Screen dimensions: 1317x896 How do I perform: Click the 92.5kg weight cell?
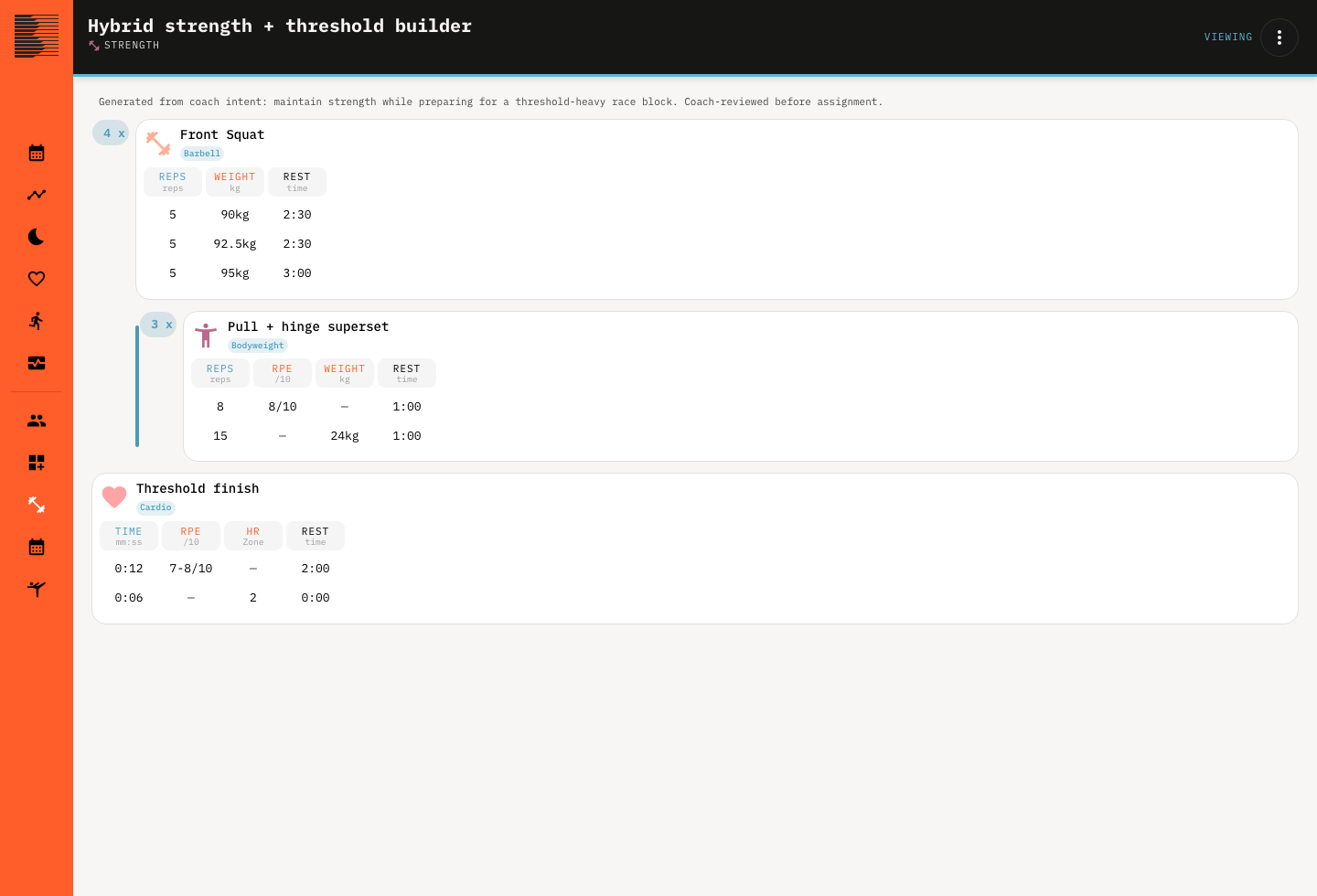[235, 244]
